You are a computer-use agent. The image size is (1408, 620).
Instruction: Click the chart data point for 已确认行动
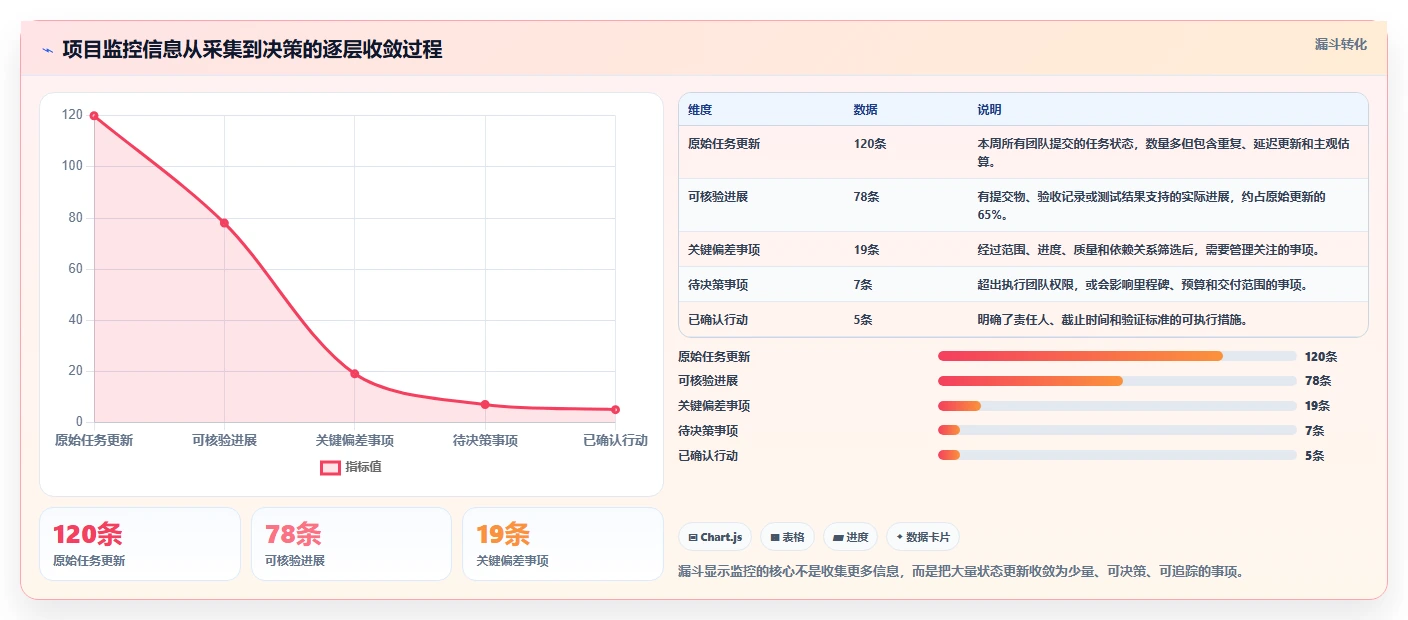point(615,410)
